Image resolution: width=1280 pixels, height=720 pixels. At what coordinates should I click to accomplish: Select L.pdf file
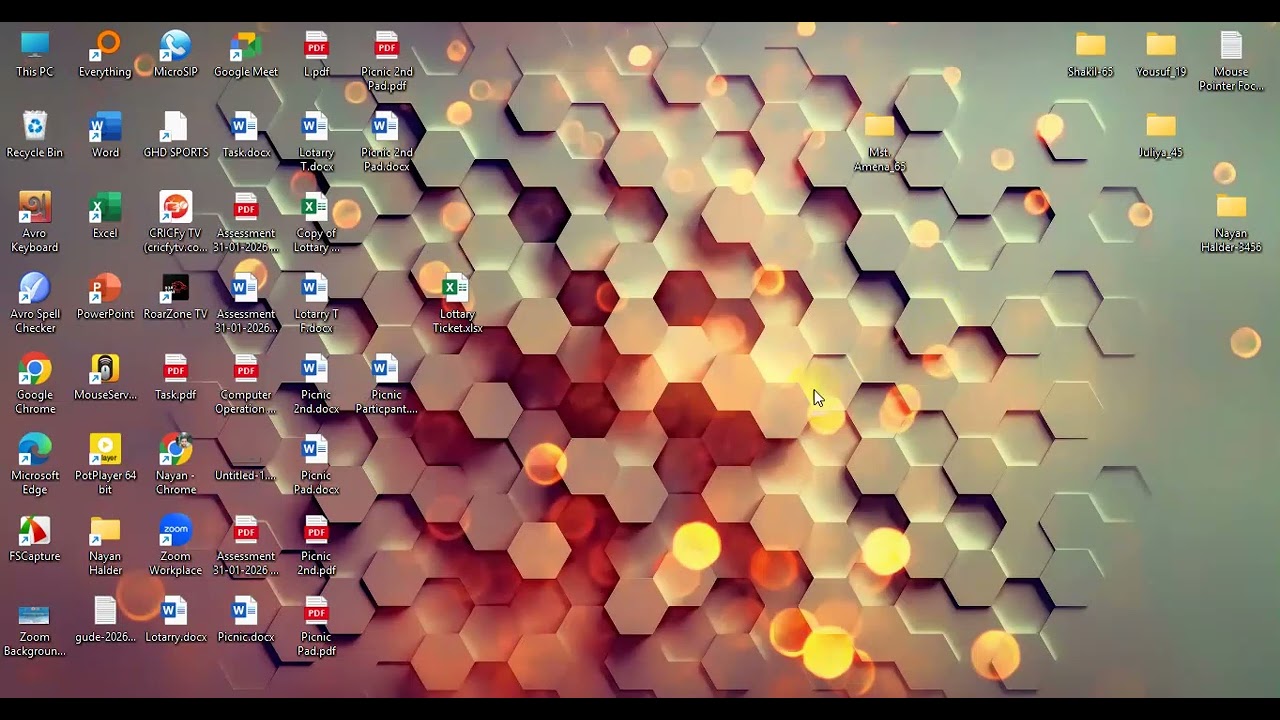[x=316, y=54]
